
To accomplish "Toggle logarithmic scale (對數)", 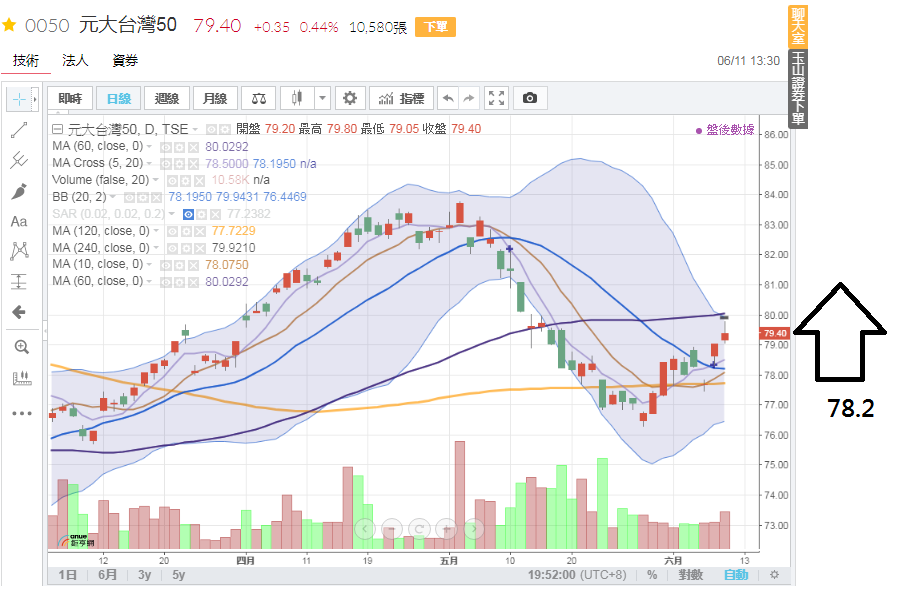I will (690, 575).
